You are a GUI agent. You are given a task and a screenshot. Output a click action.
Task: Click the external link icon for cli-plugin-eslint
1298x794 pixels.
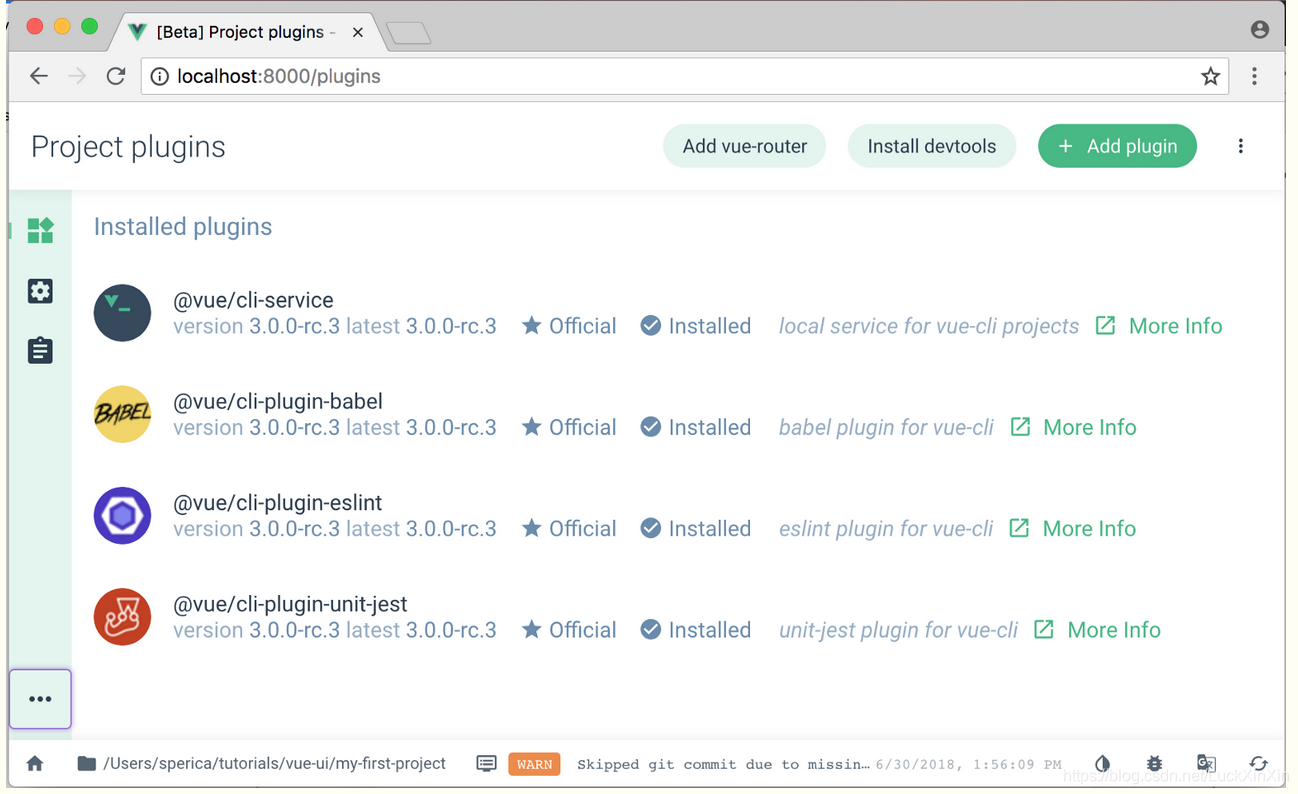[1019, 528]
